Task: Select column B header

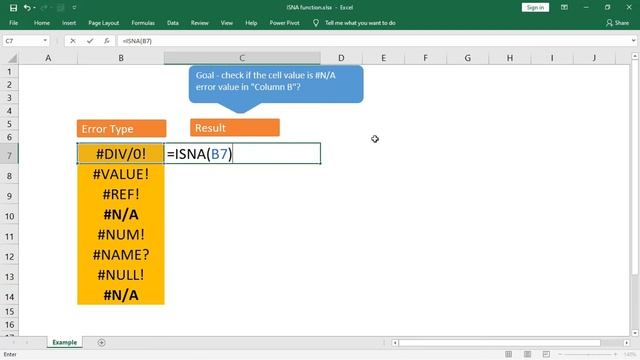Action: [x=121, y=58]
